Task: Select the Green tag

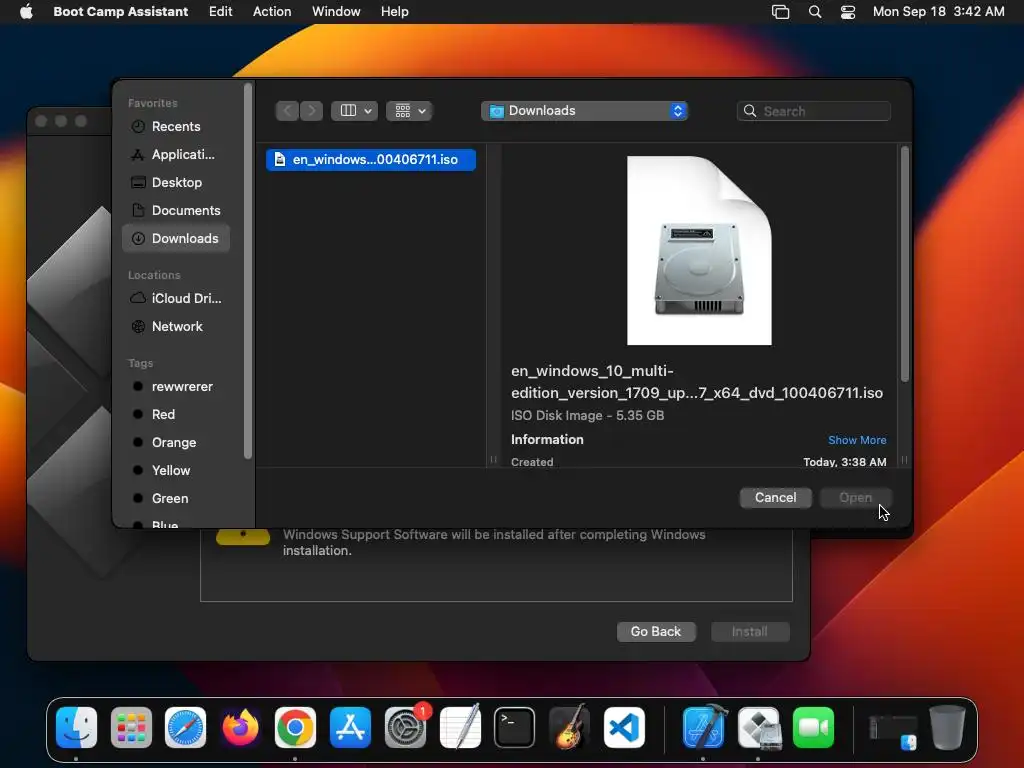Action: [x=176, y=498]
